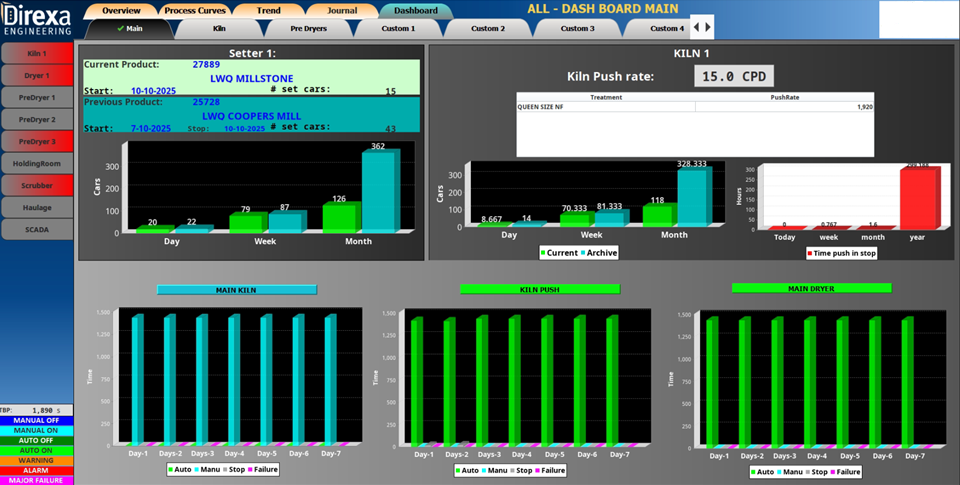Click Archive legend in Kiln 1 chart
The height and width of the screenshot is (485, 960).
click(598, 253)
